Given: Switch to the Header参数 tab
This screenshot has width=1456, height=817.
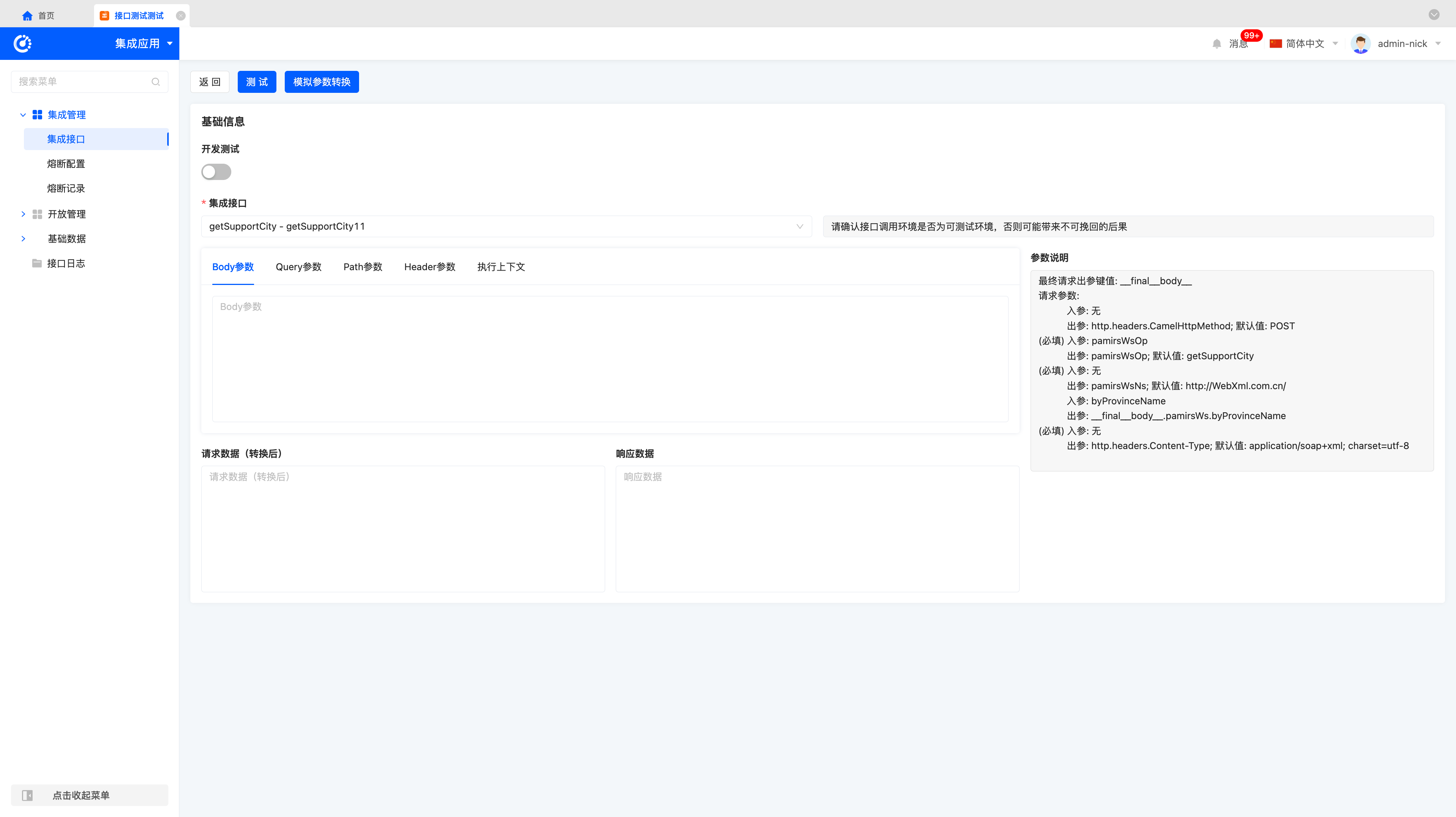Looking at the screenshot, I should point(430,267).
